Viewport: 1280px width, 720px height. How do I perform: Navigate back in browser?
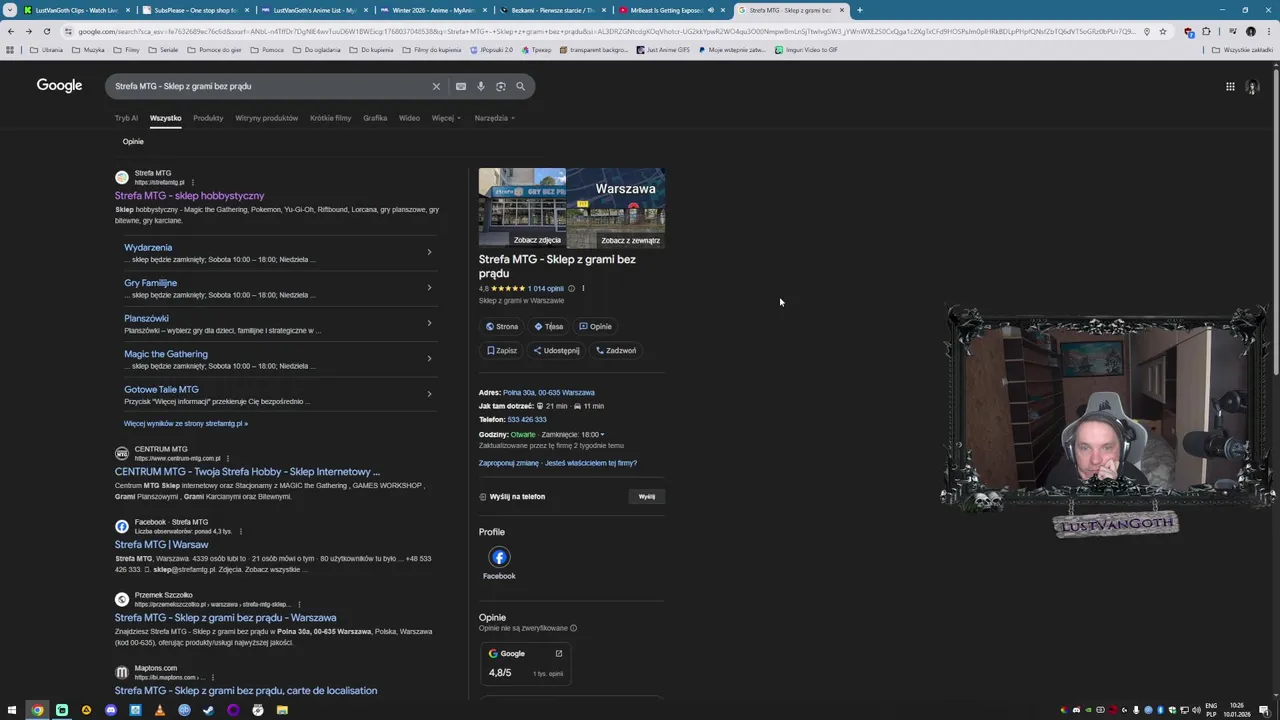point(10,31)
